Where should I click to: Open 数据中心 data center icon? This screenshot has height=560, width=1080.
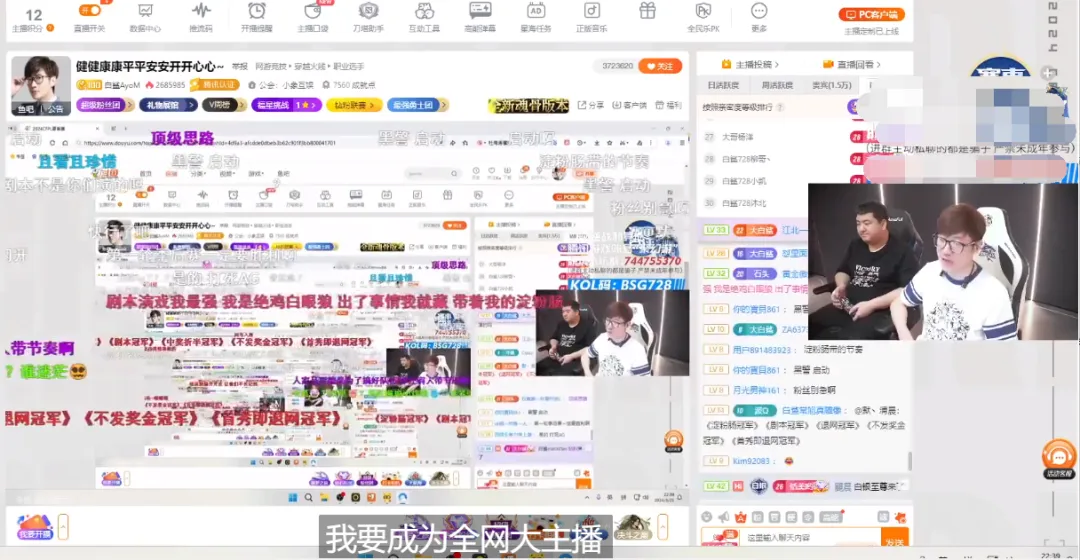(x=145, y=11)
